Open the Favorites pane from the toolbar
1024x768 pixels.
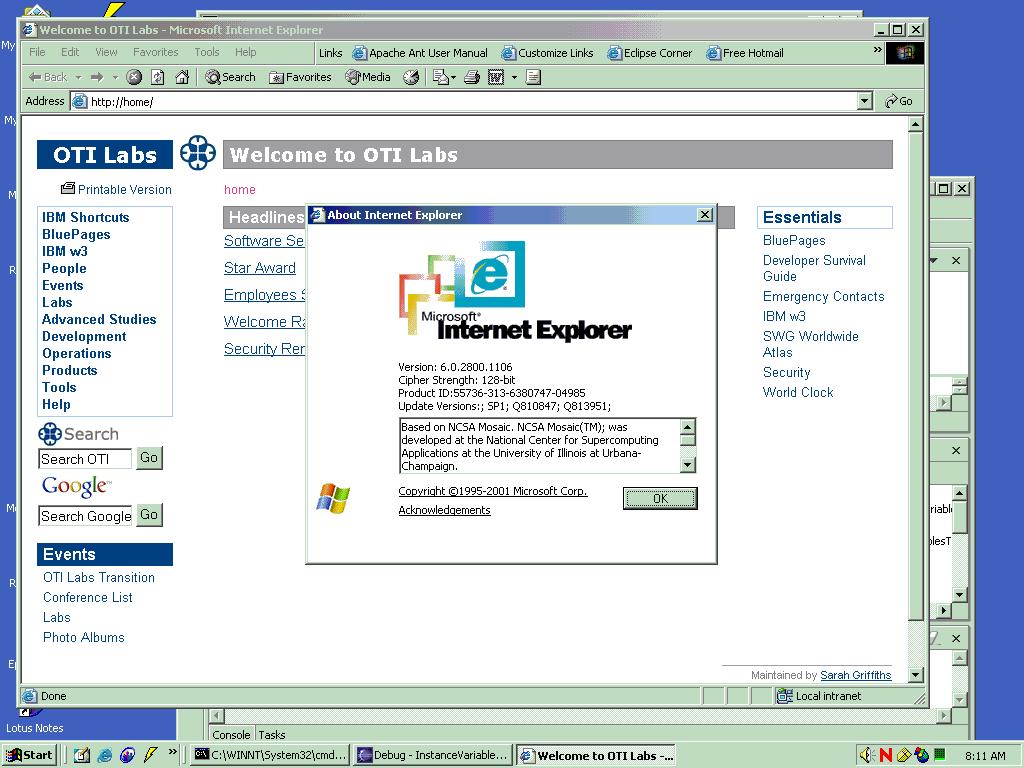(x=300, y=77)
